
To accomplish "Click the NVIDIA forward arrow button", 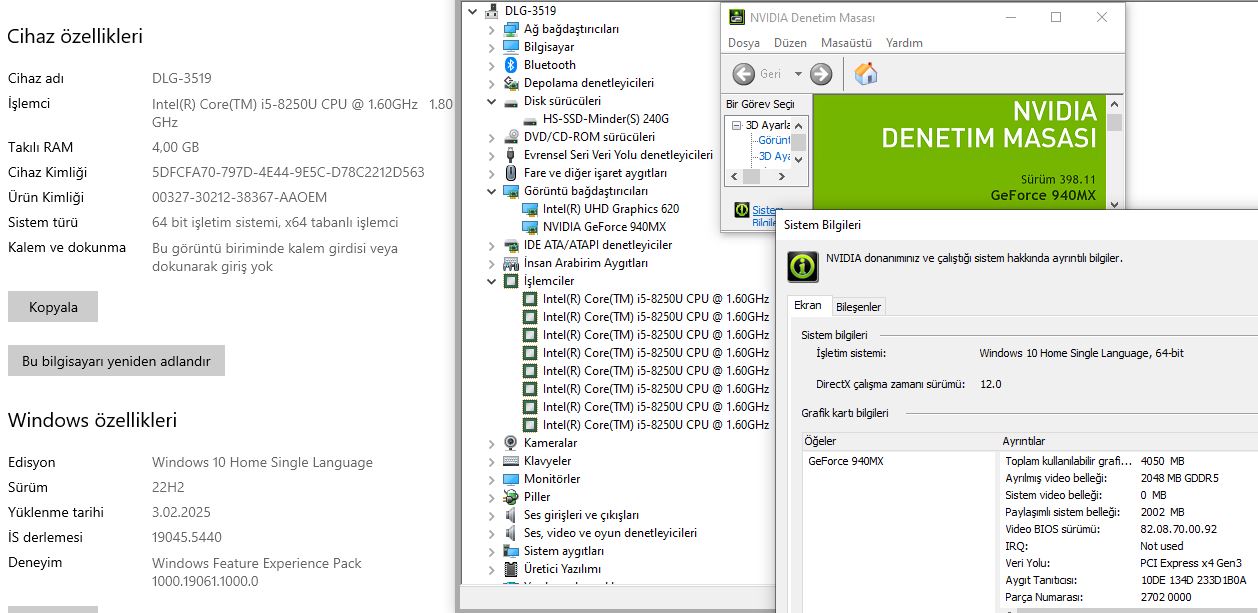I will pos(821,74).
